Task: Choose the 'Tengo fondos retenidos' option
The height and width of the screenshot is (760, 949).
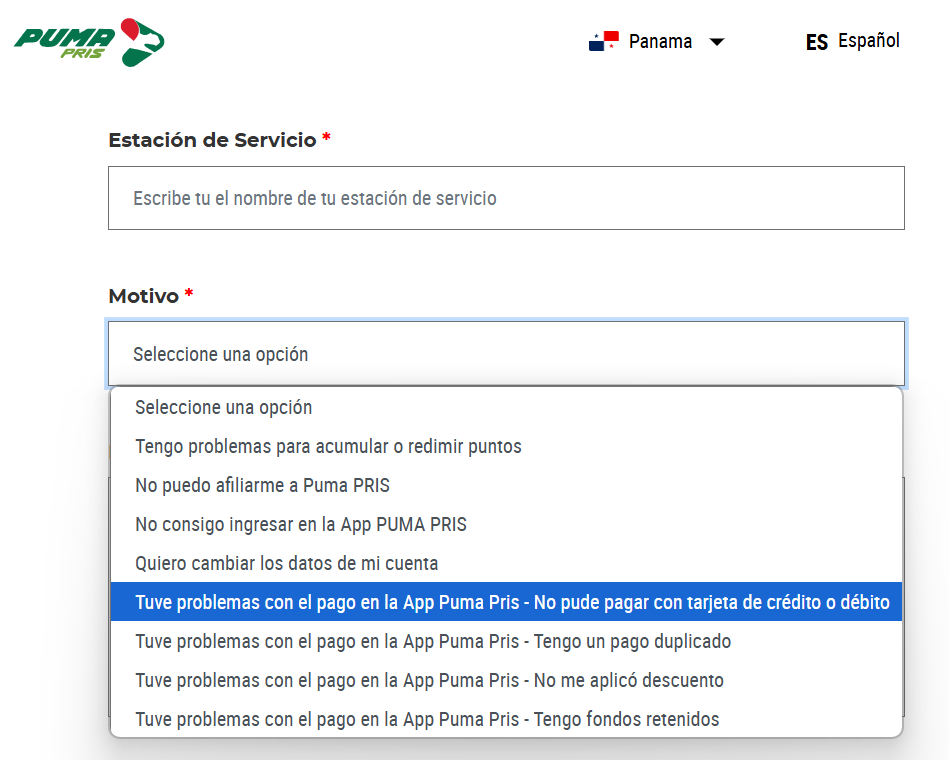Action: click(427, 719)
